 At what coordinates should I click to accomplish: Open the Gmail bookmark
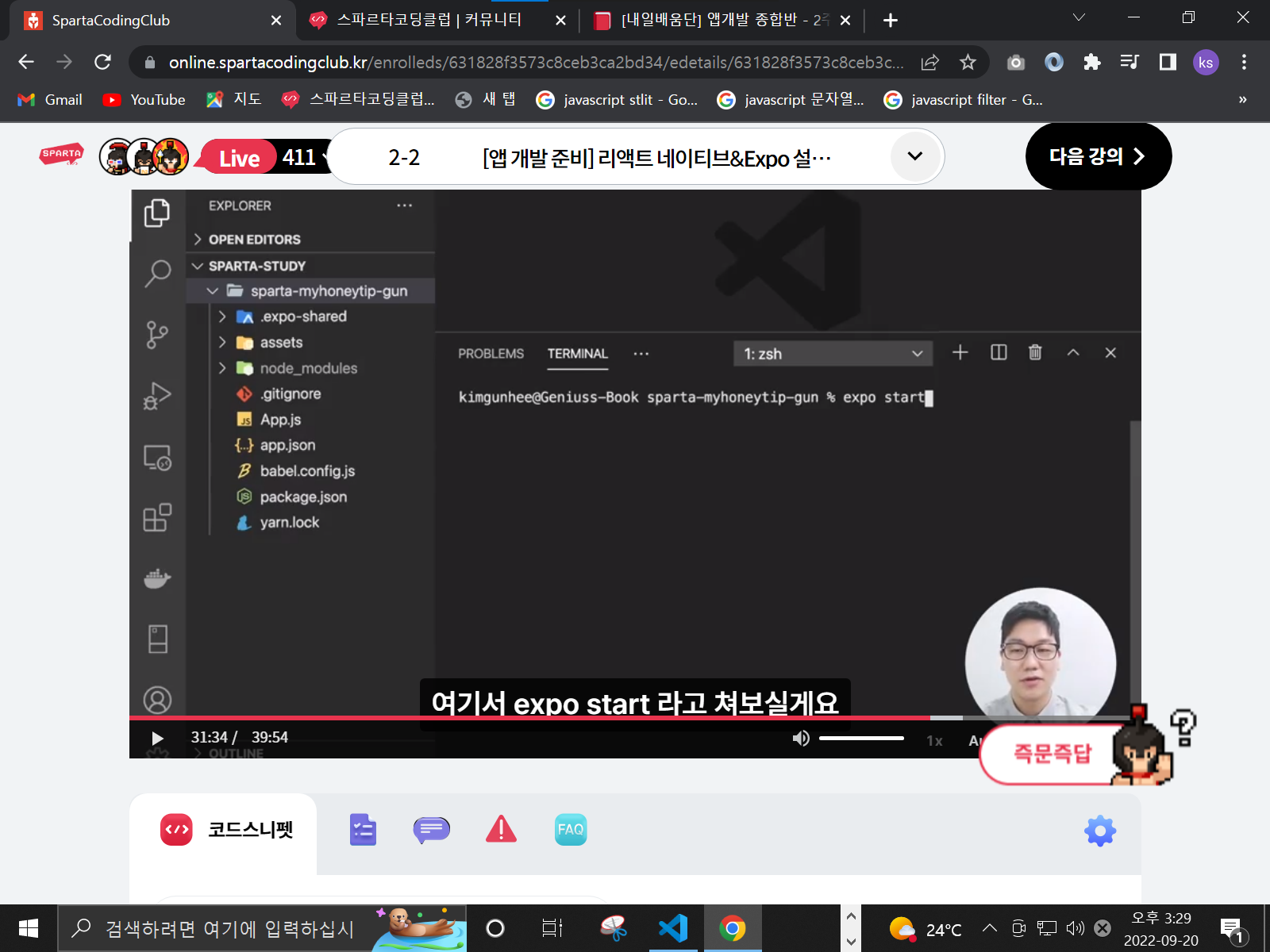coord(50,99)
